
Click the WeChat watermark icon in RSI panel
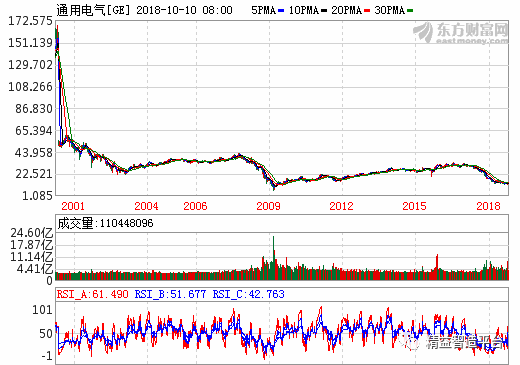pos(410,341)
